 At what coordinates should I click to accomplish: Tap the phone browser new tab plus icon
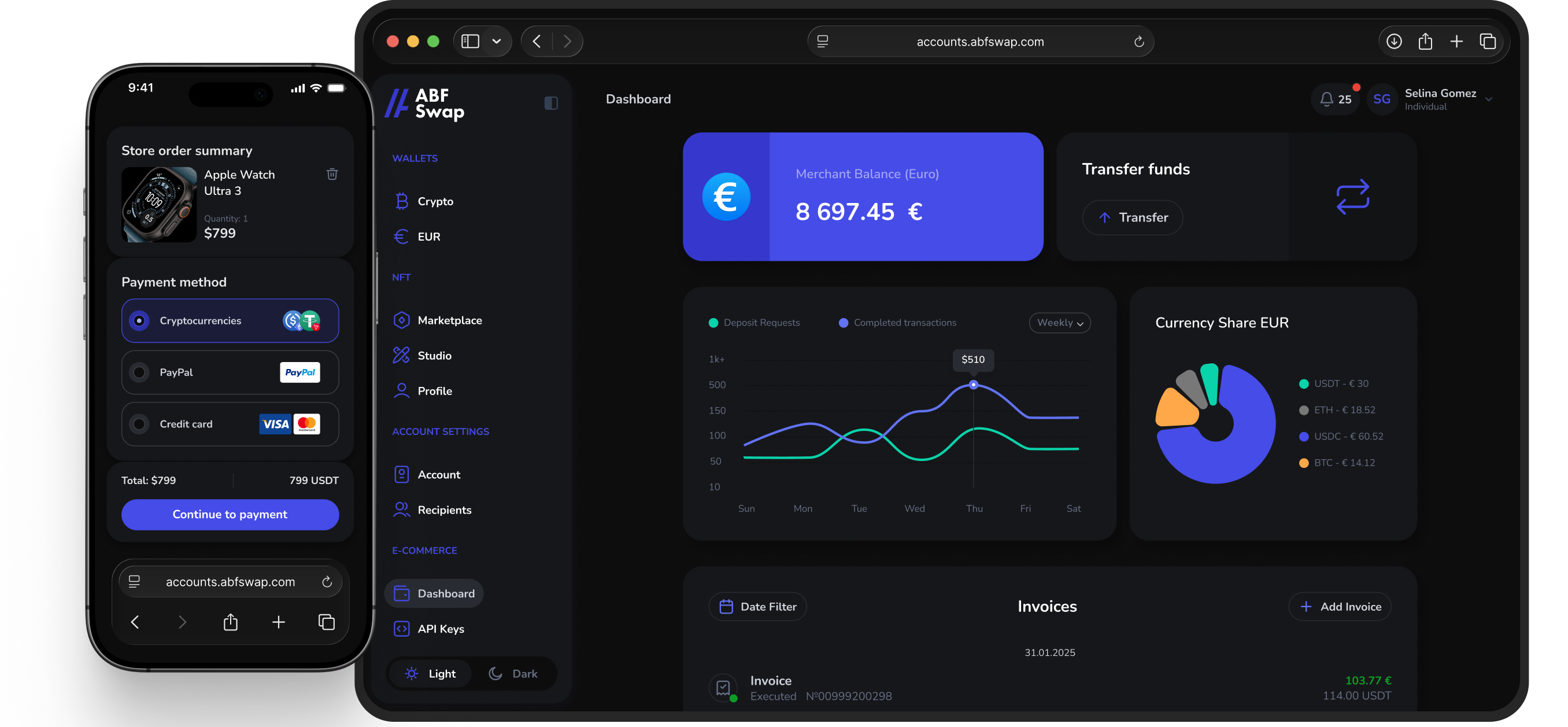[278, 622]
